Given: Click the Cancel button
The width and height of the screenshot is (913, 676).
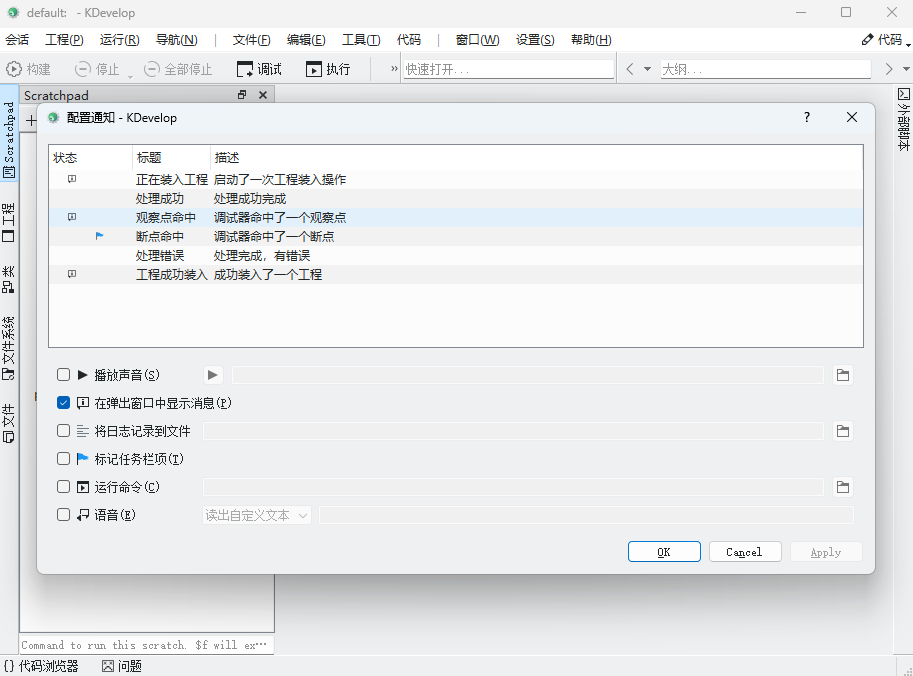Looking at the screenshot, I should point(745,552).
